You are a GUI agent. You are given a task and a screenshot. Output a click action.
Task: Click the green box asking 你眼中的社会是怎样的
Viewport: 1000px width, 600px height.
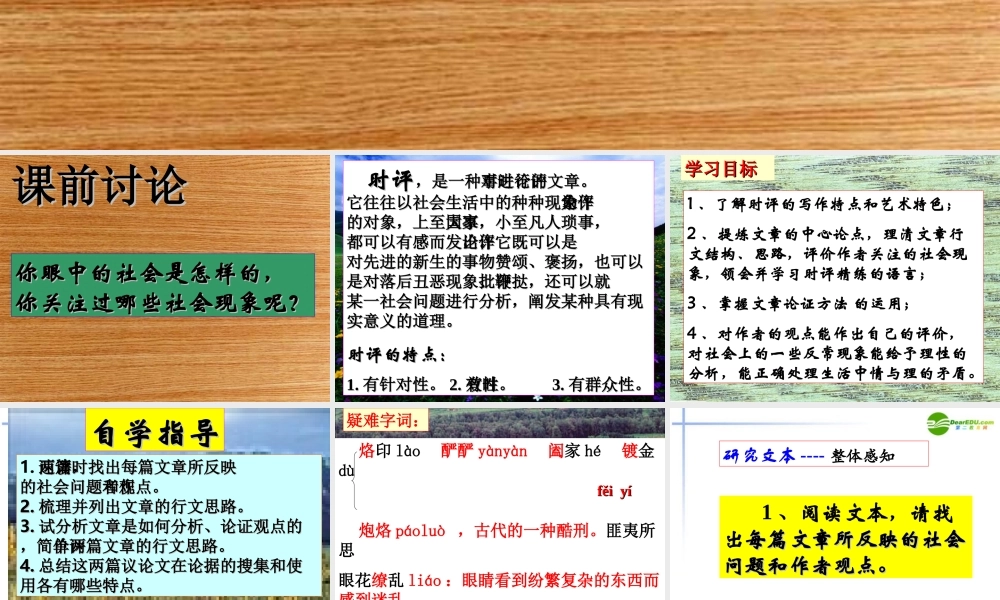(x=163, y=286)
